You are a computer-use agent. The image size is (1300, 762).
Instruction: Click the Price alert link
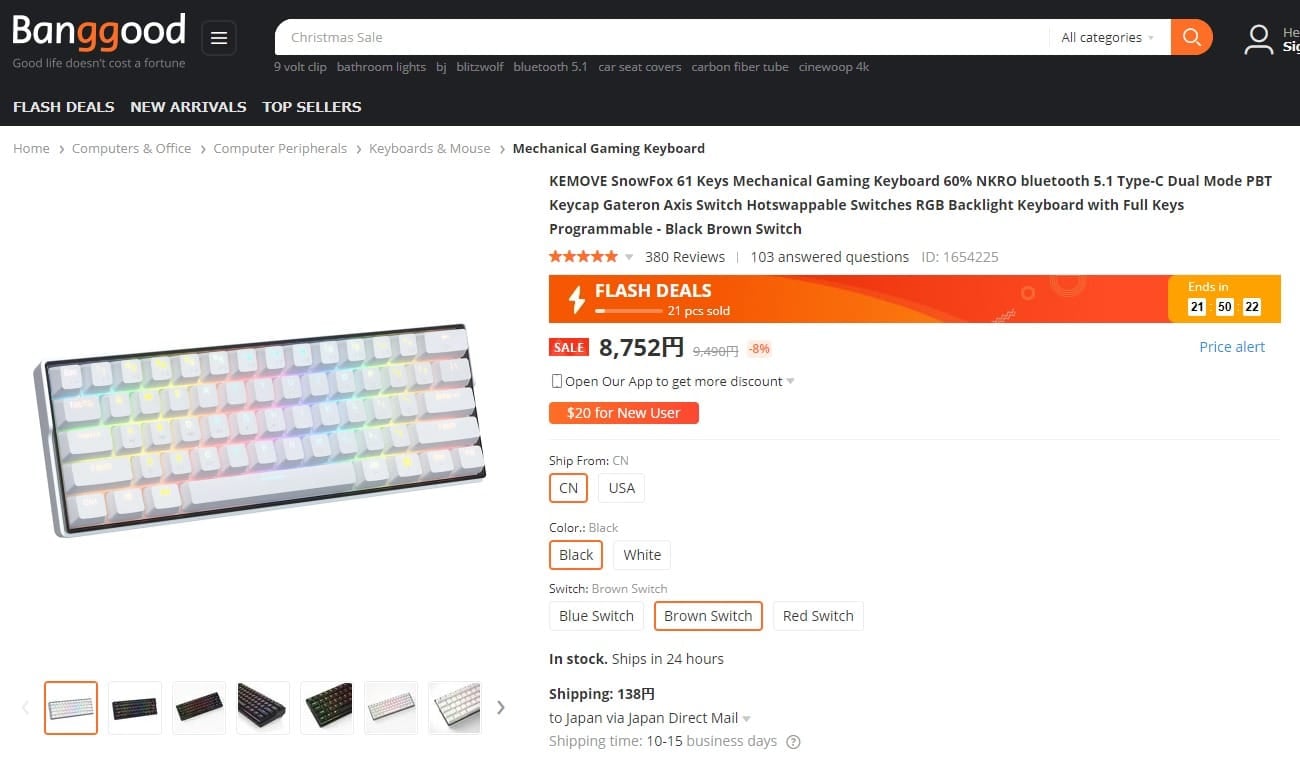tap(1232, 347)
